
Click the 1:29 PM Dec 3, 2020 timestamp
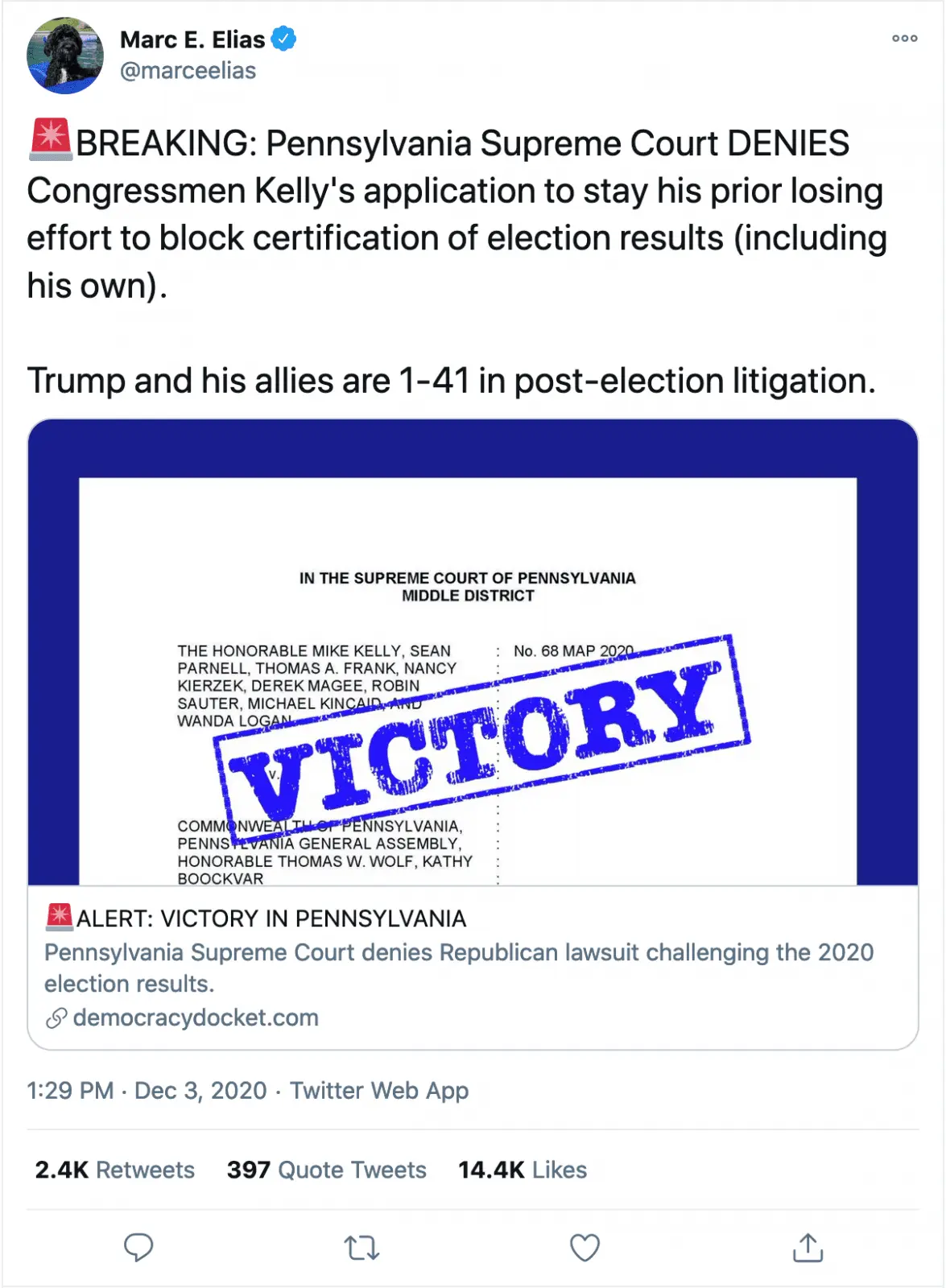(x=147, y=1090)
